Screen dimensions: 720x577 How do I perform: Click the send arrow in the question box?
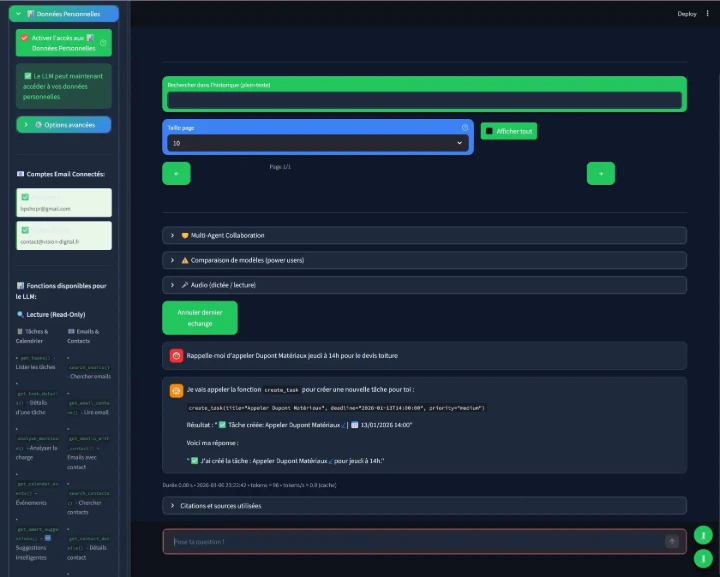click(672, 541)
